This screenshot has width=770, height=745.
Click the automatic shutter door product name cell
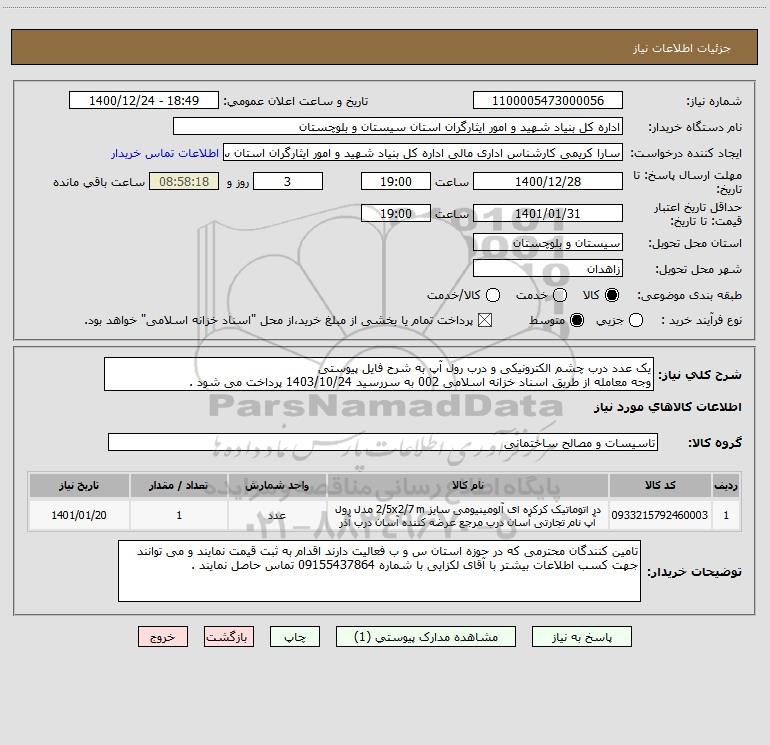click(x=468, y=515)
